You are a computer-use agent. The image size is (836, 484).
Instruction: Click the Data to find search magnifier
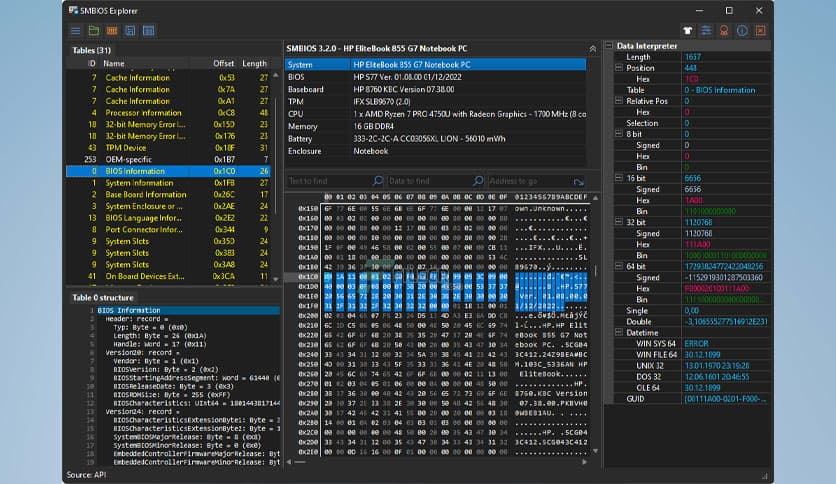478,181
